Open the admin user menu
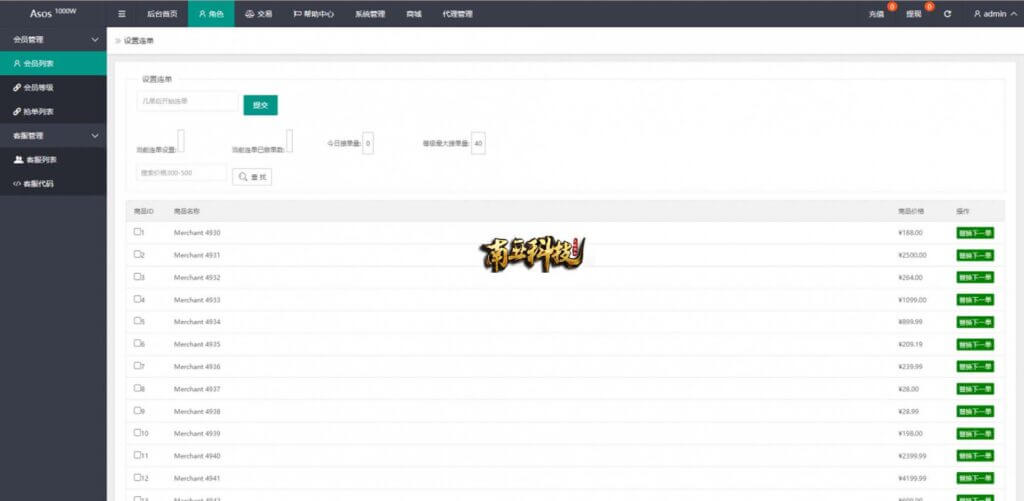Viewport: 1024px width, 501px height. (995, 14)
